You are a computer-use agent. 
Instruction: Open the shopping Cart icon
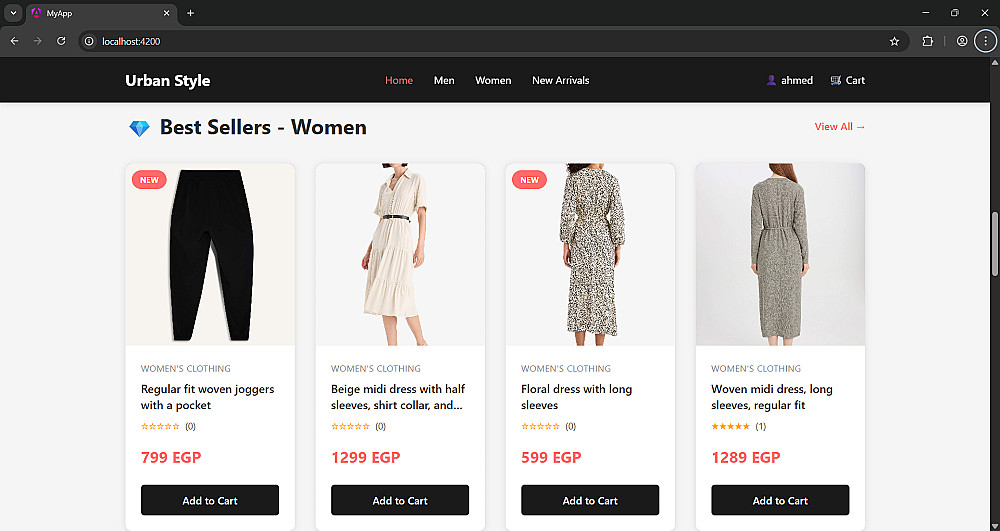click(836, 80)
